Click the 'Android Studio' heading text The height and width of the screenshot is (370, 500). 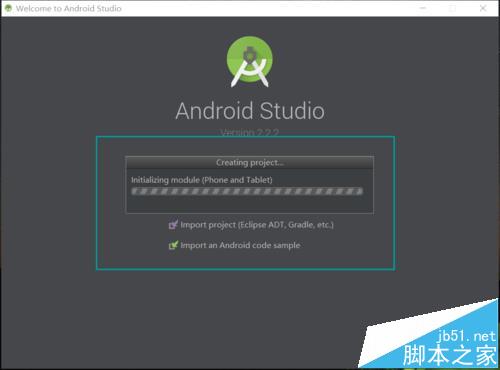250,111
